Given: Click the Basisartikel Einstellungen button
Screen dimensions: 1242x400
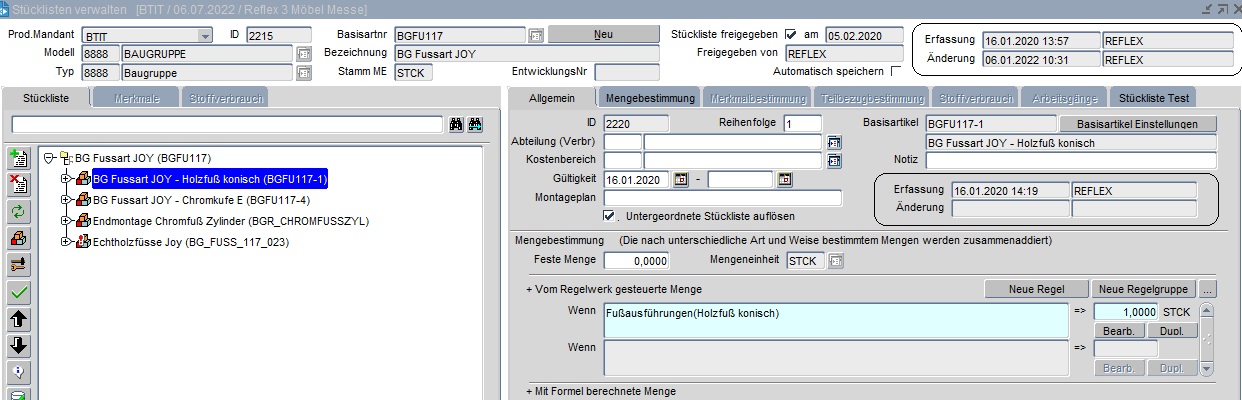Looking at the screenshot, I should point(1137,124).
